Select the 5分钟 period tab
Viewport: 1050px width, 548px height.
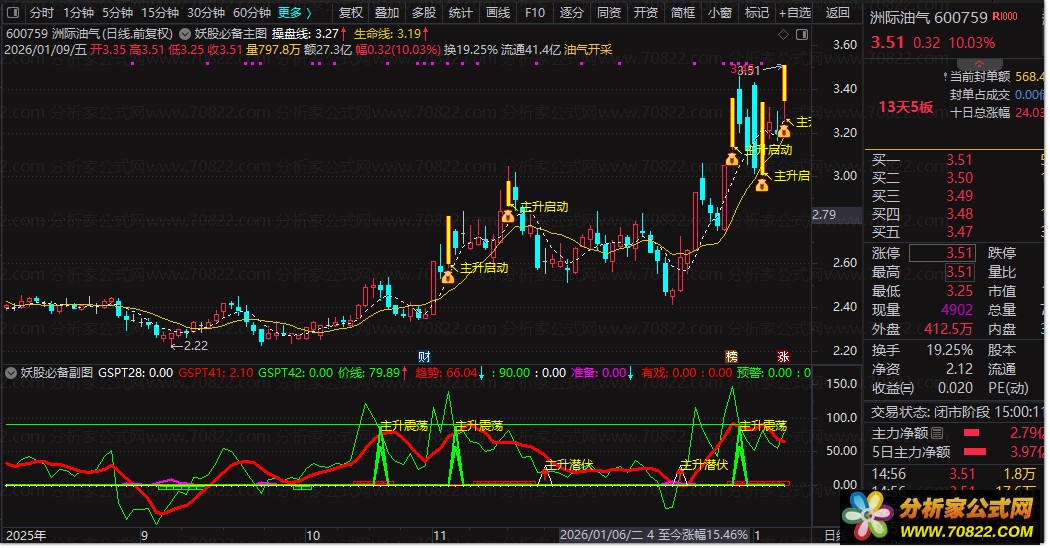click(x=117, y=13)
